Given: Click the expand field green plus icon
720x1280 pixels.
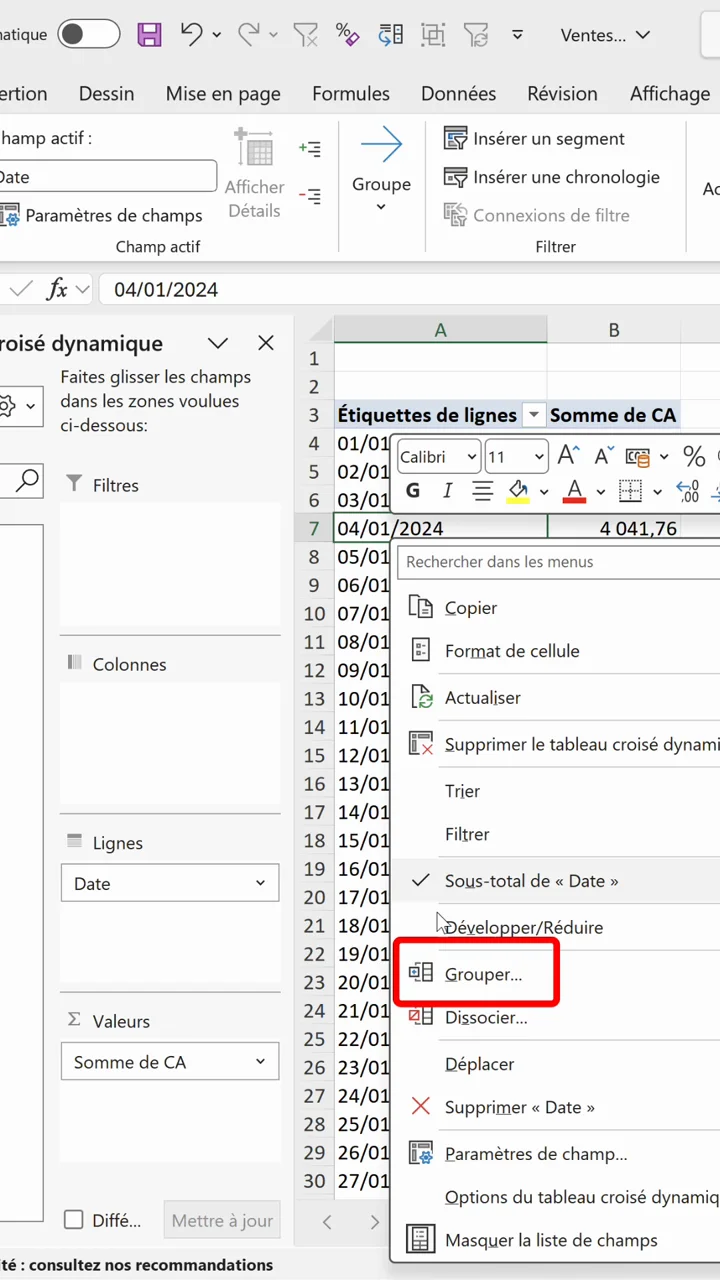Looking at the screenshot, I should [x=310, y=149].
